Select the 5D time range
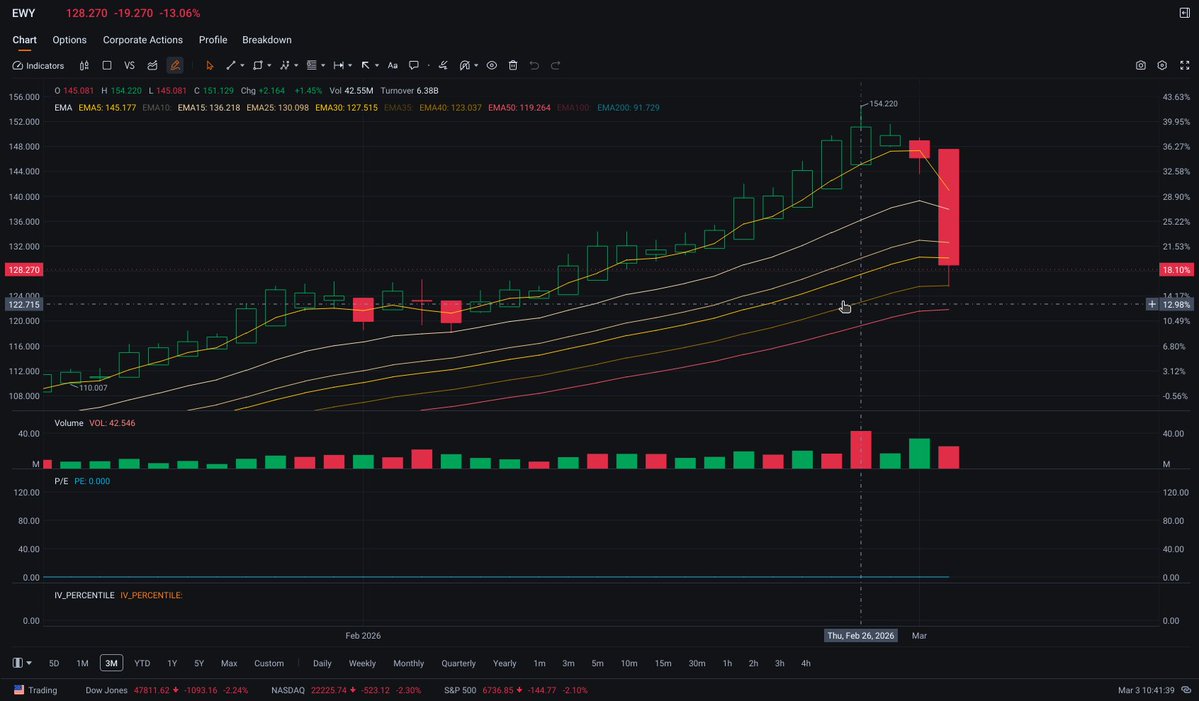The image size is (1199, 701). pyautogui.click(x=54, y=664)
